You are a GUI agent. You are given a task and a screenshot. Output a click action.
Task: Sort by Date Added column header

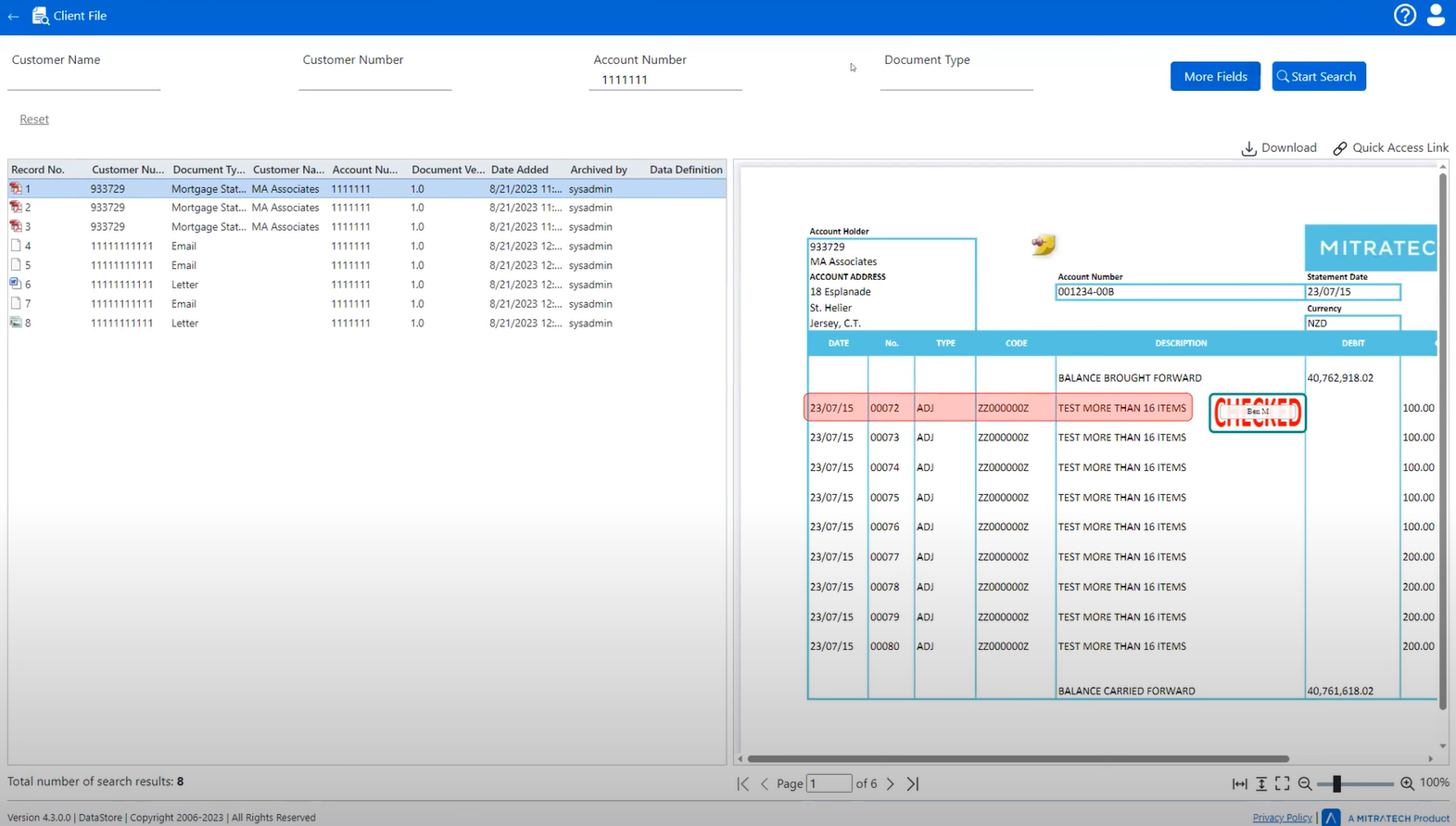520,170
